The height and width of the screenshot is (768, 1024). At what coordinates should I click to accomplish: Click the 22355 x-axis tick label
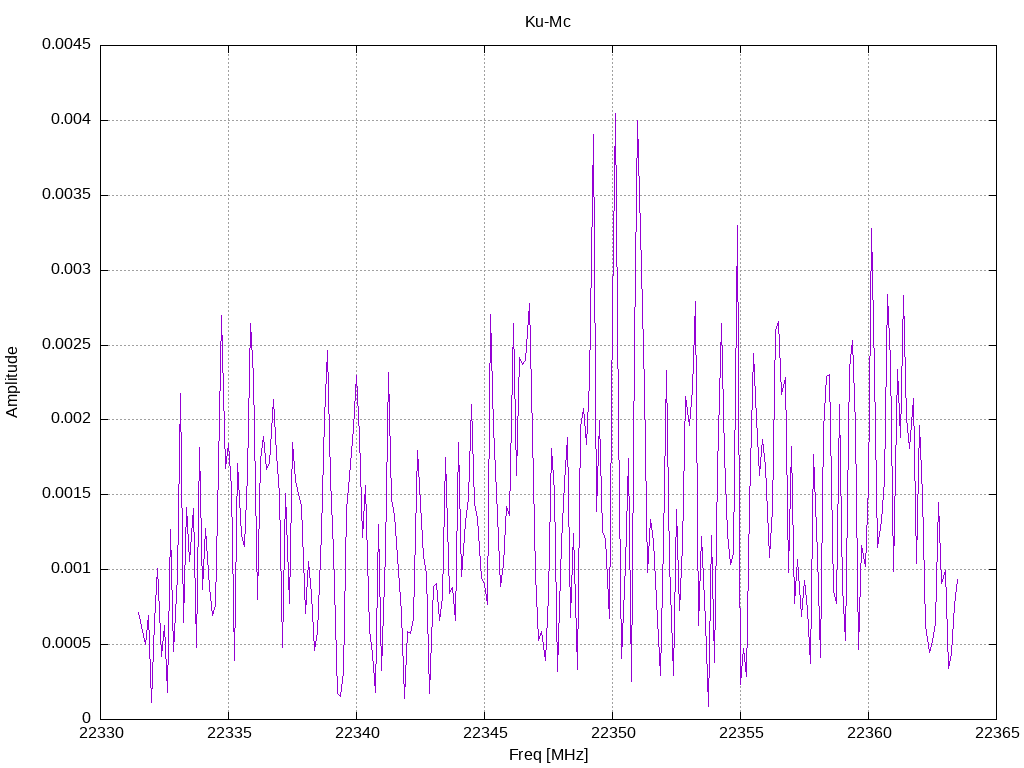tap(741, 733)
